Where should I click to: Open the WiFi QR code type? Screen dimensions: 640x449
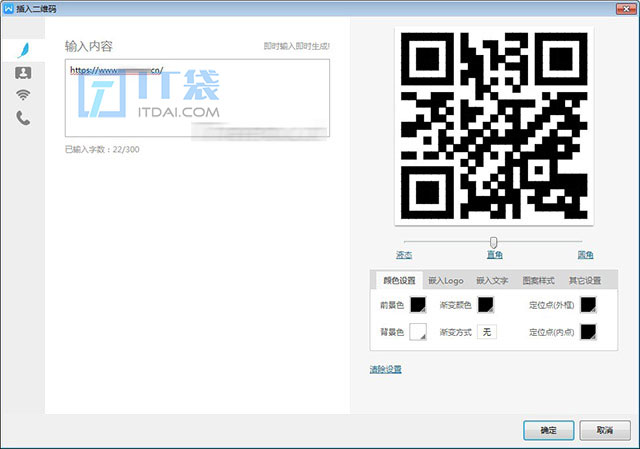coord(23,95)
